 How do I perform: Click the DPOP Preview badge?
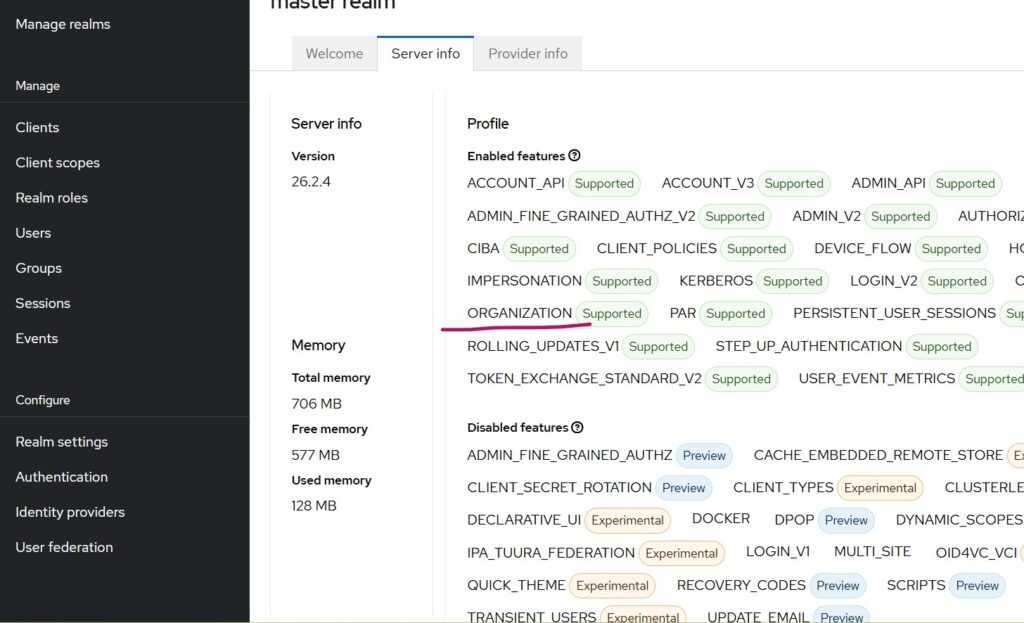[845, 520]
